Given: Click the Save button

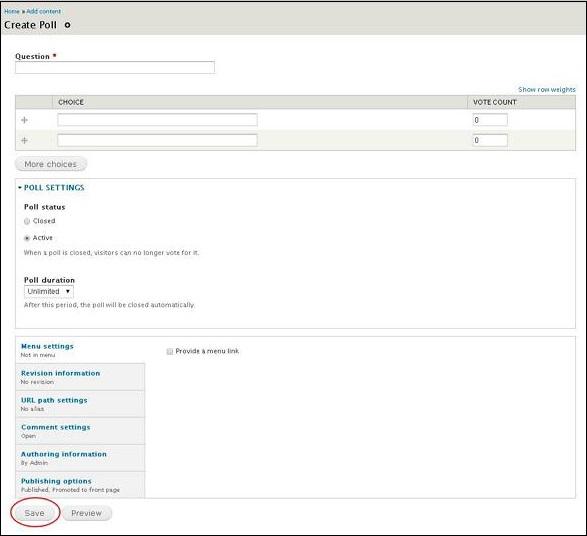Looking at the screenshot, I should click(35, 513).
